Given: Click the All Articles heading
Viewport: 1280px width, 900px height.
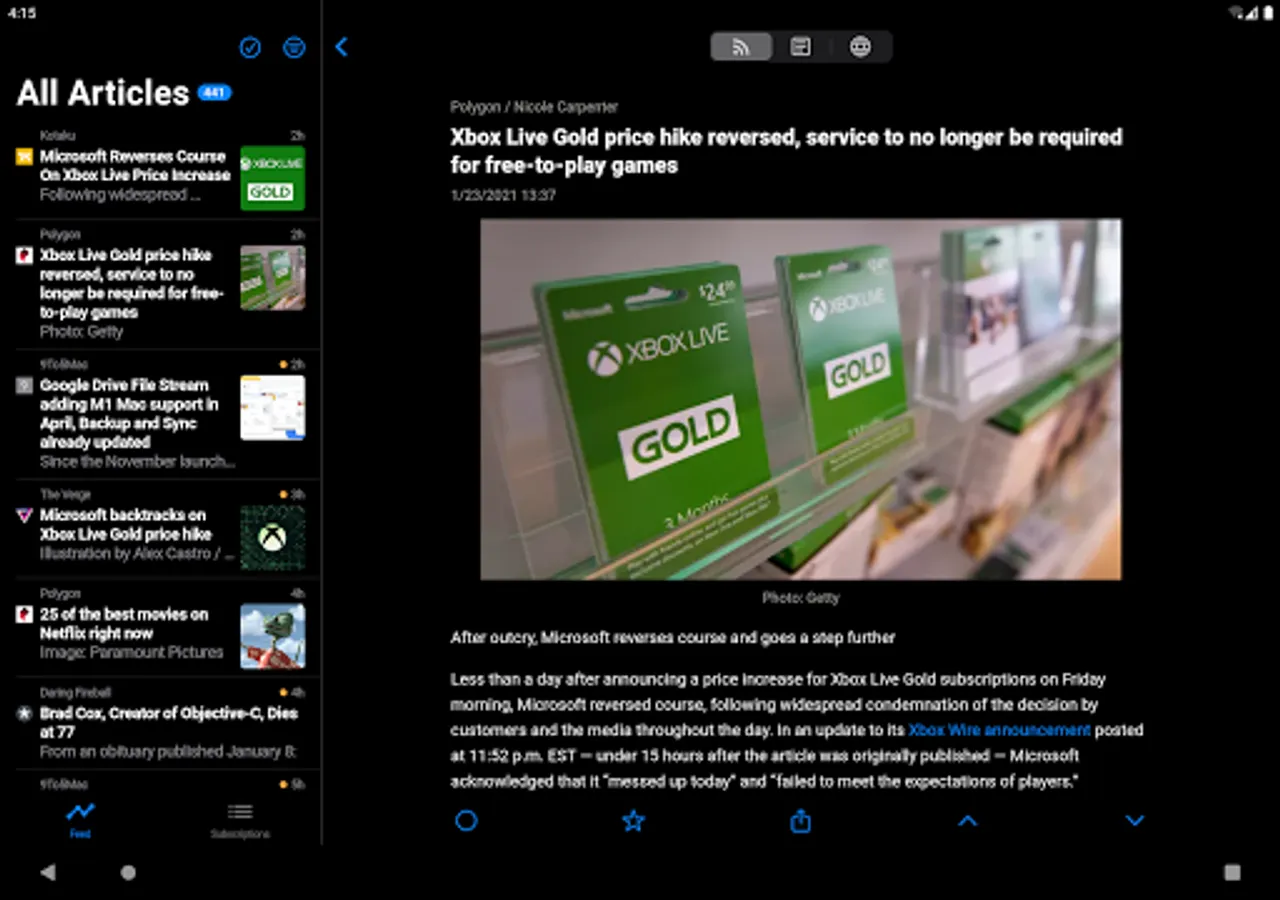Looking at the screenshot, I should coord(103,93).
